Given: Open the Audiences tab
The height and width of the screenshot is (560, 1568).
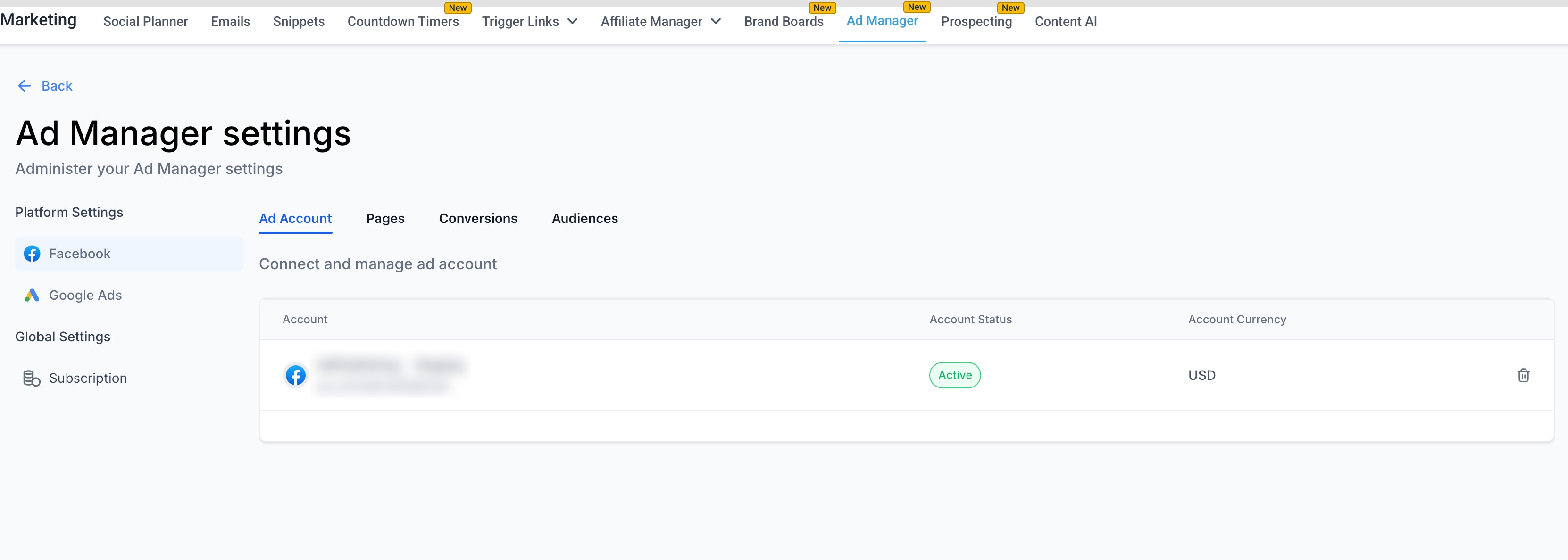Looking at the screenshot, I should (x=584, y=218).
